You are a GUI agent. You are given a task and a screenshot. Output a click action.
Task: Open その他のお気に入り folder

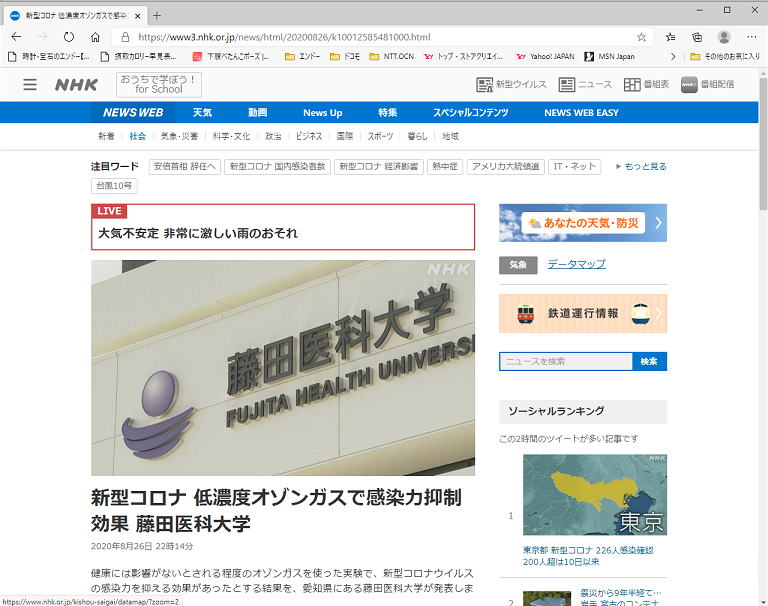(x=725, y=57)
